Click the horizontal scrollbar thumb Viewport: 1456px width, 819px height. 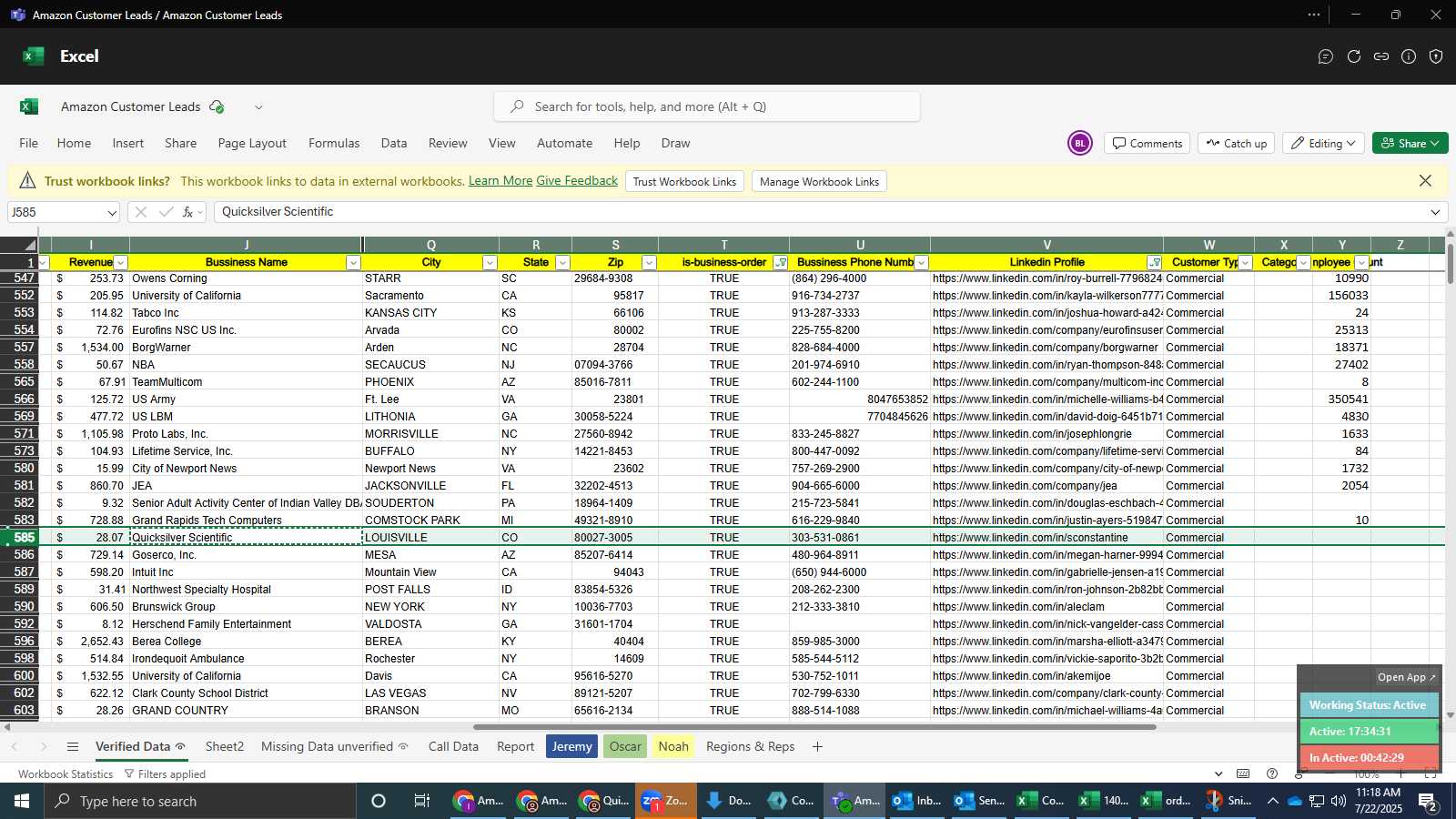(x=814, y=727)
